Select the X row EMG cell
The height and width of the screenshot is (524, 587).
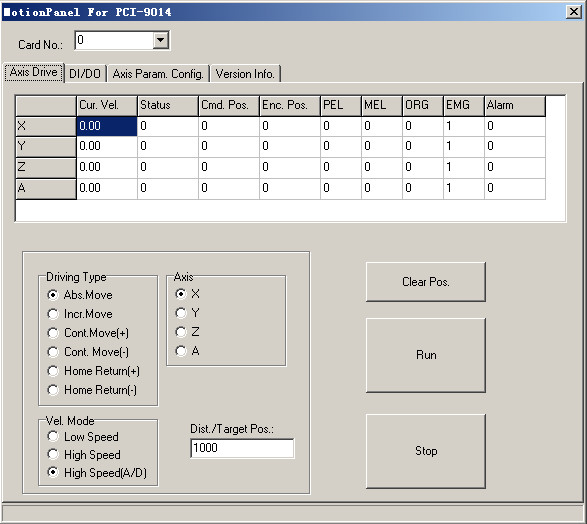point(463,126)
